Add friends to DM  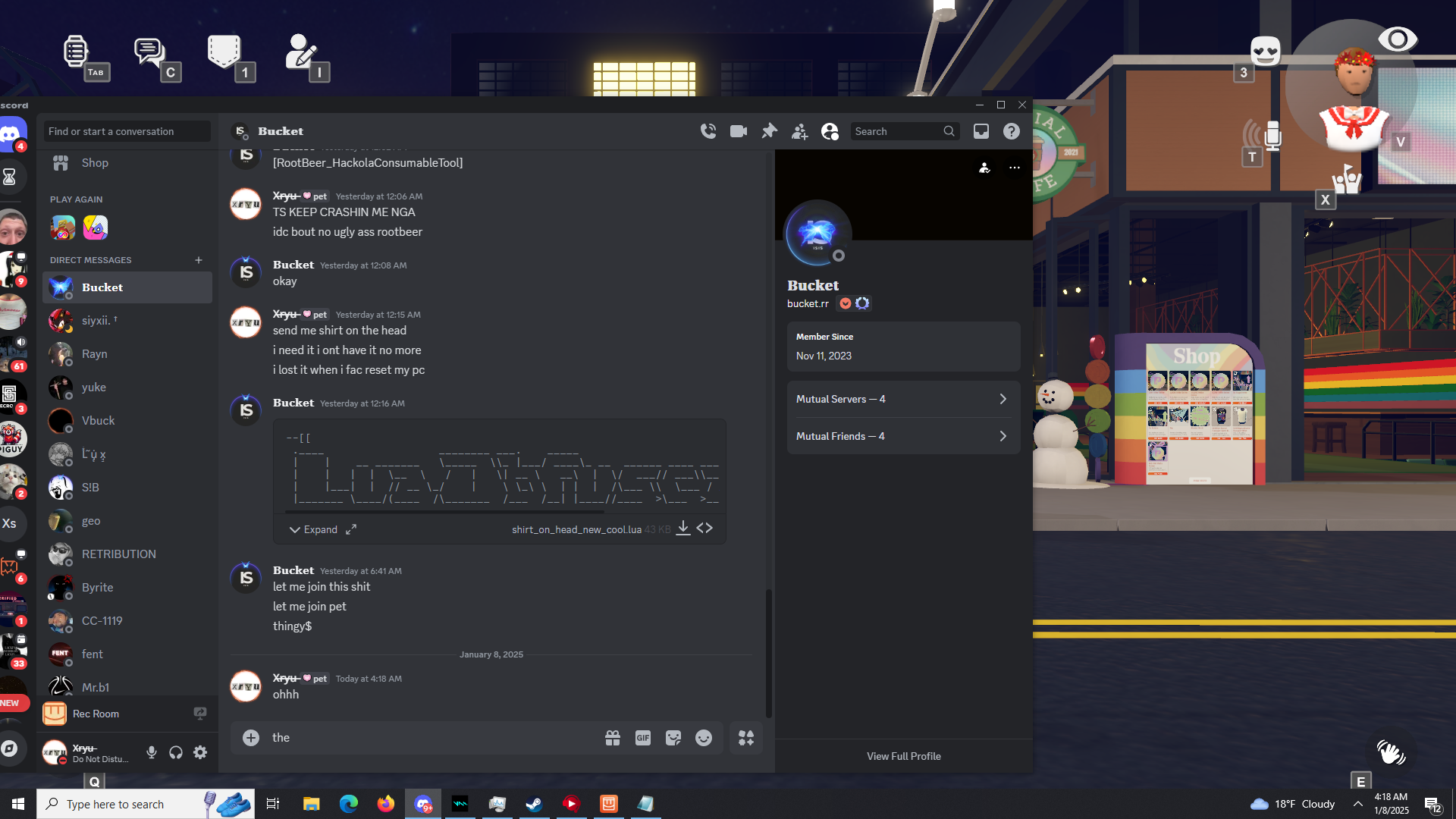pyautogui.click(x=799, y=131)
